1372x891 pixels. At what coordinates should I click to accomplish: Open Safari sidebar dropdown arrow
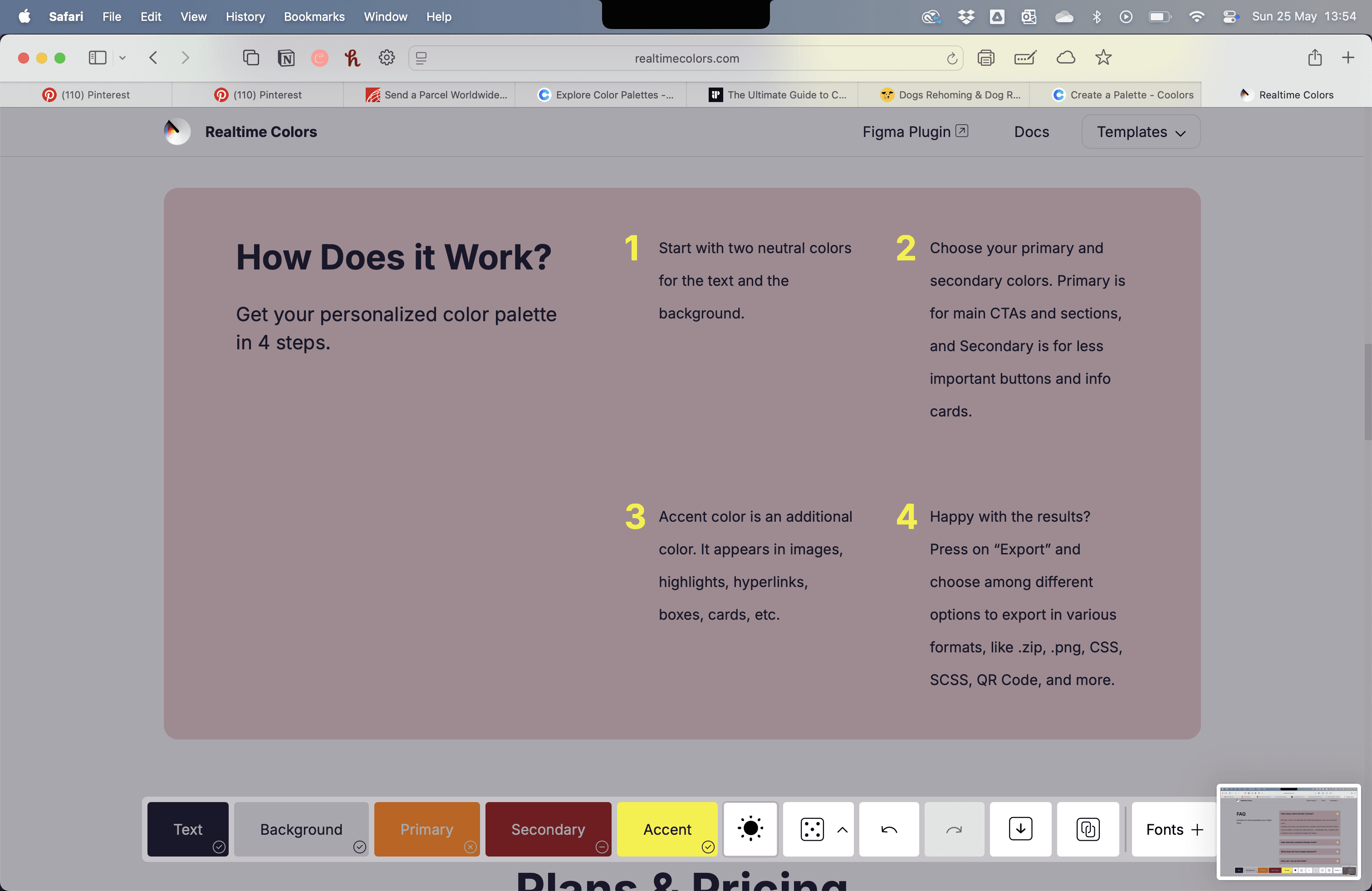point(122,58)
